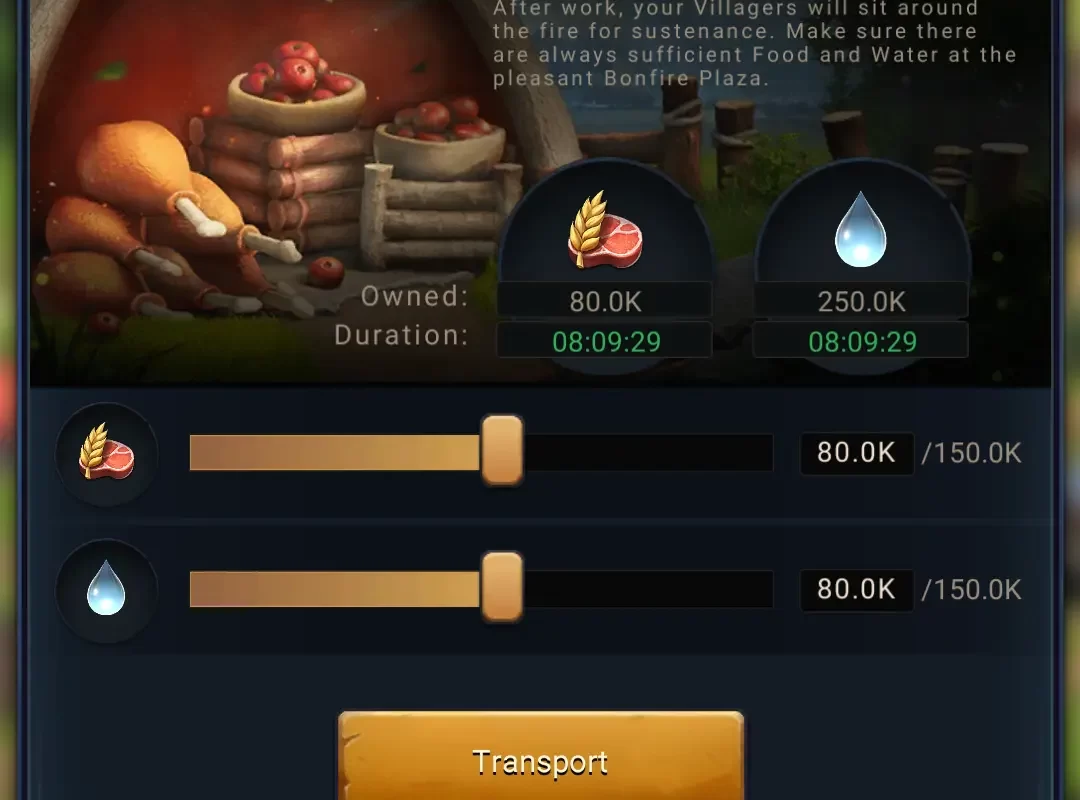Screen dimensions: 1080x800
Task: Tap the water owned value 250.0K
Action: click(x=861, y=301)
